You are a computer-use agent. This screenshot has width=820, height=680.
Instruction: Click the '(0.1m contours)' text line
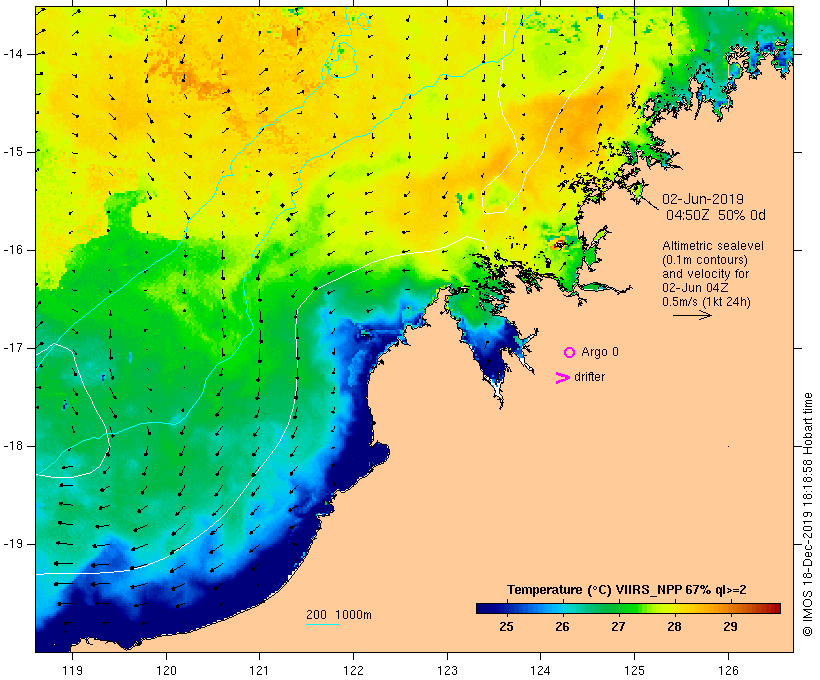click(x=704, y=260)
